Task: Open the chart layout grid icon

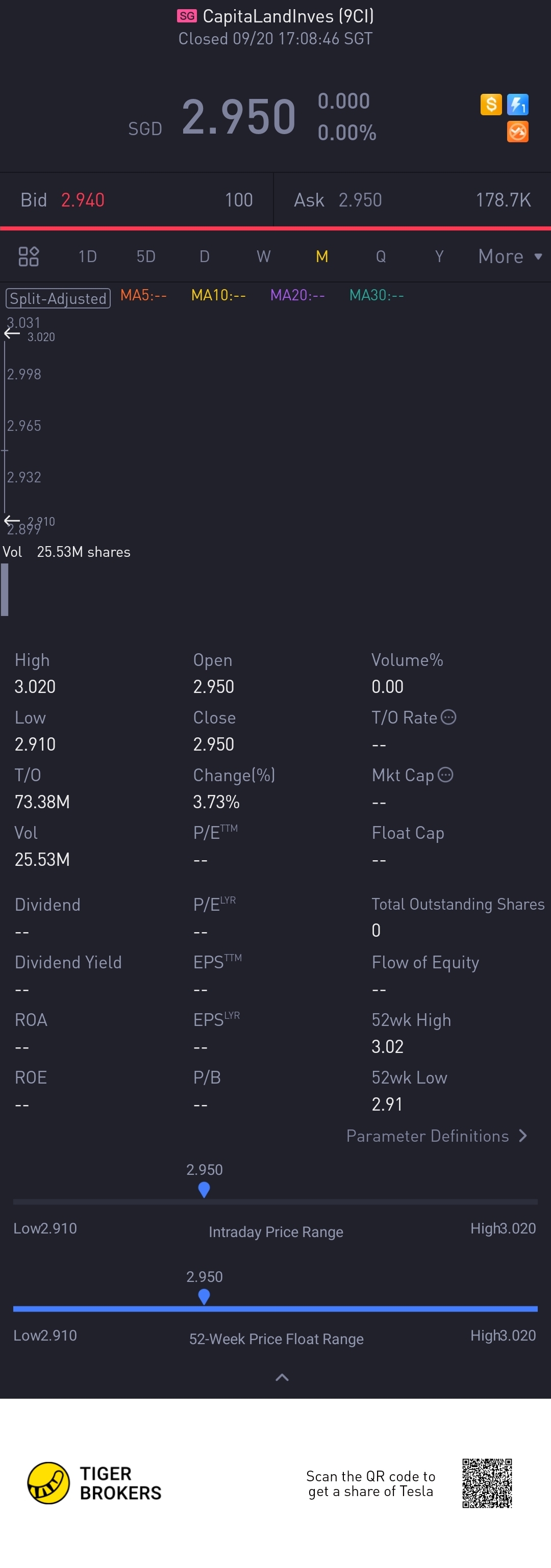Action: (x=29, y=256)
